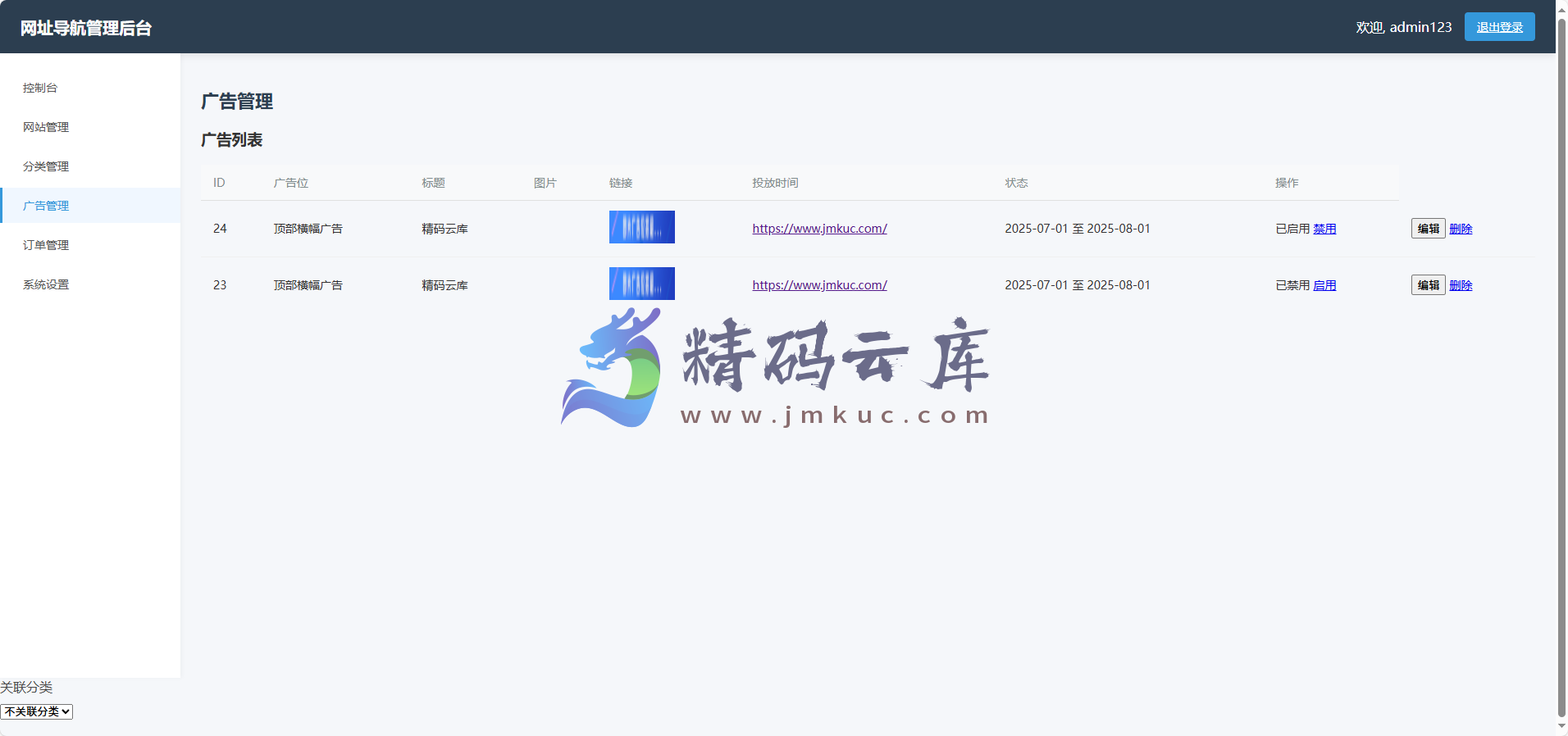Click the 操作 column header
Screen dimensions: 1568x736
tap(1287, 183)
